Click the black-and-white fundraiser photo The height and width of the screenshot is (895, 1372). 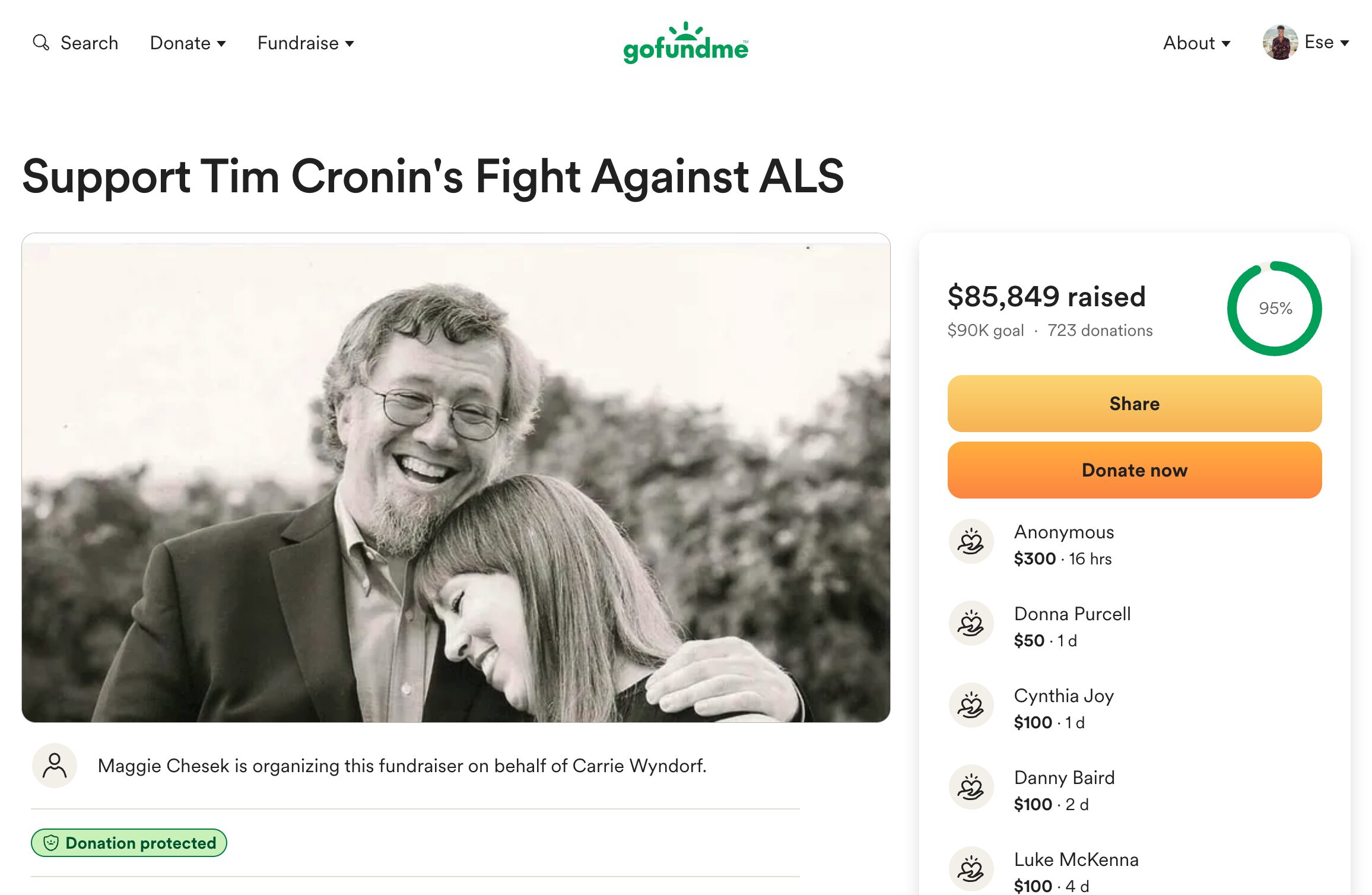456,478
